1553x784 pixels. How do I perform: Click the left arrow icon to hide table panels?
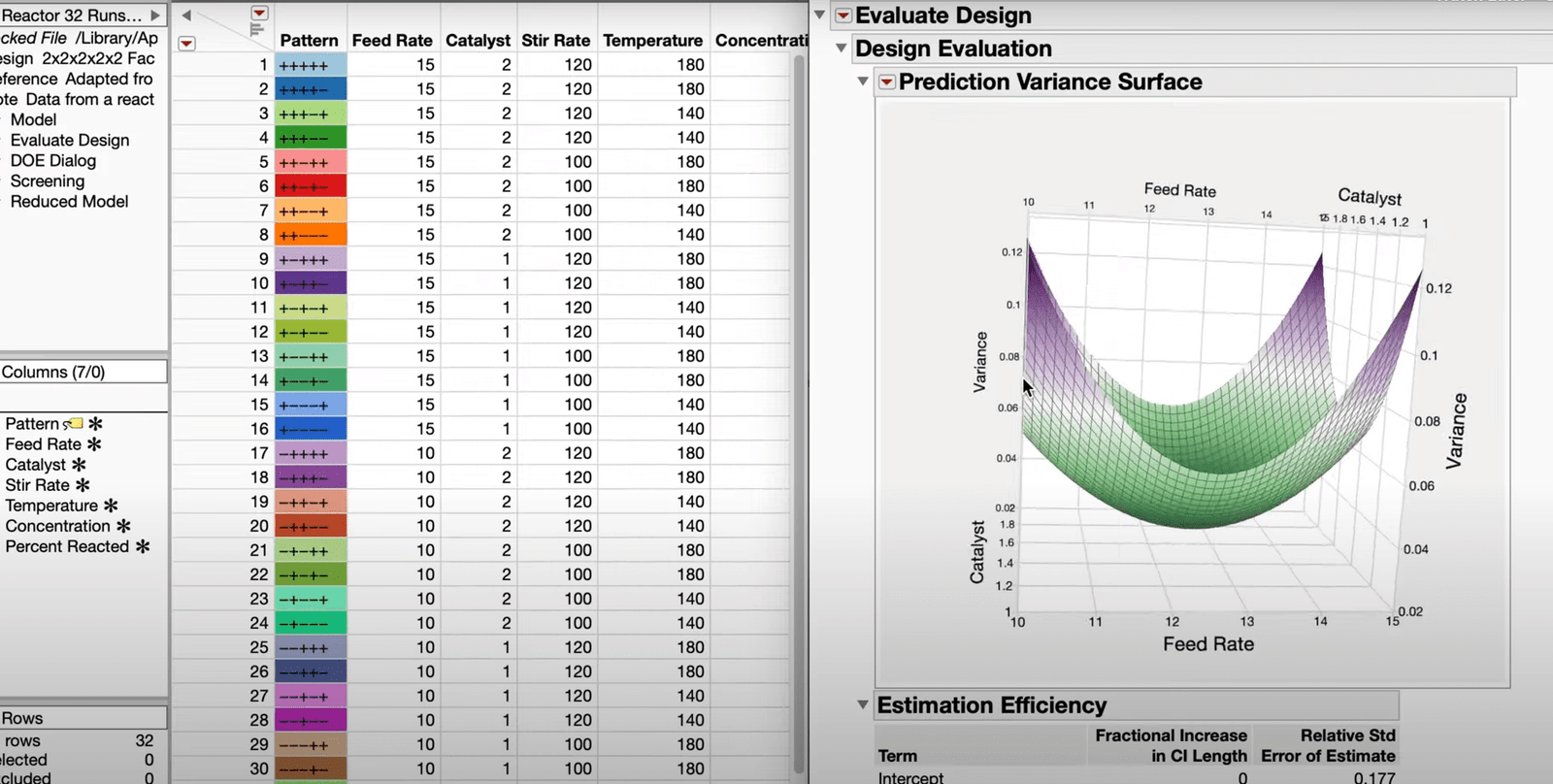coord(186,16)
